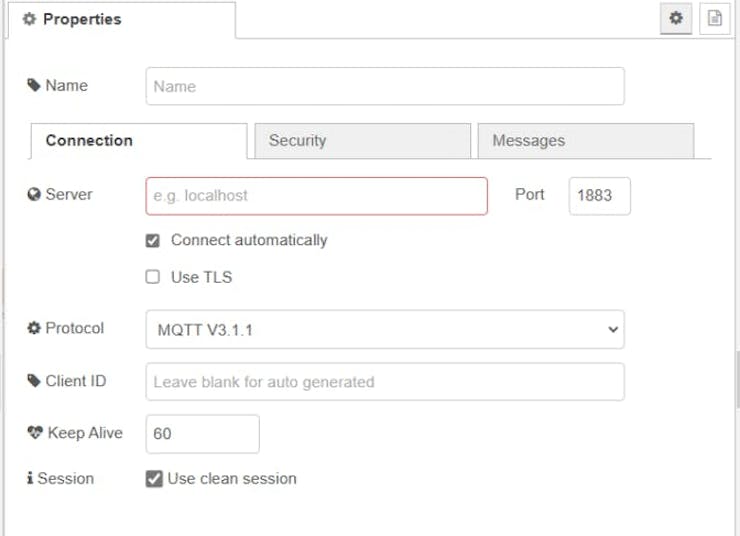
Task: Open the Messages tab
Action: point(585,141)
